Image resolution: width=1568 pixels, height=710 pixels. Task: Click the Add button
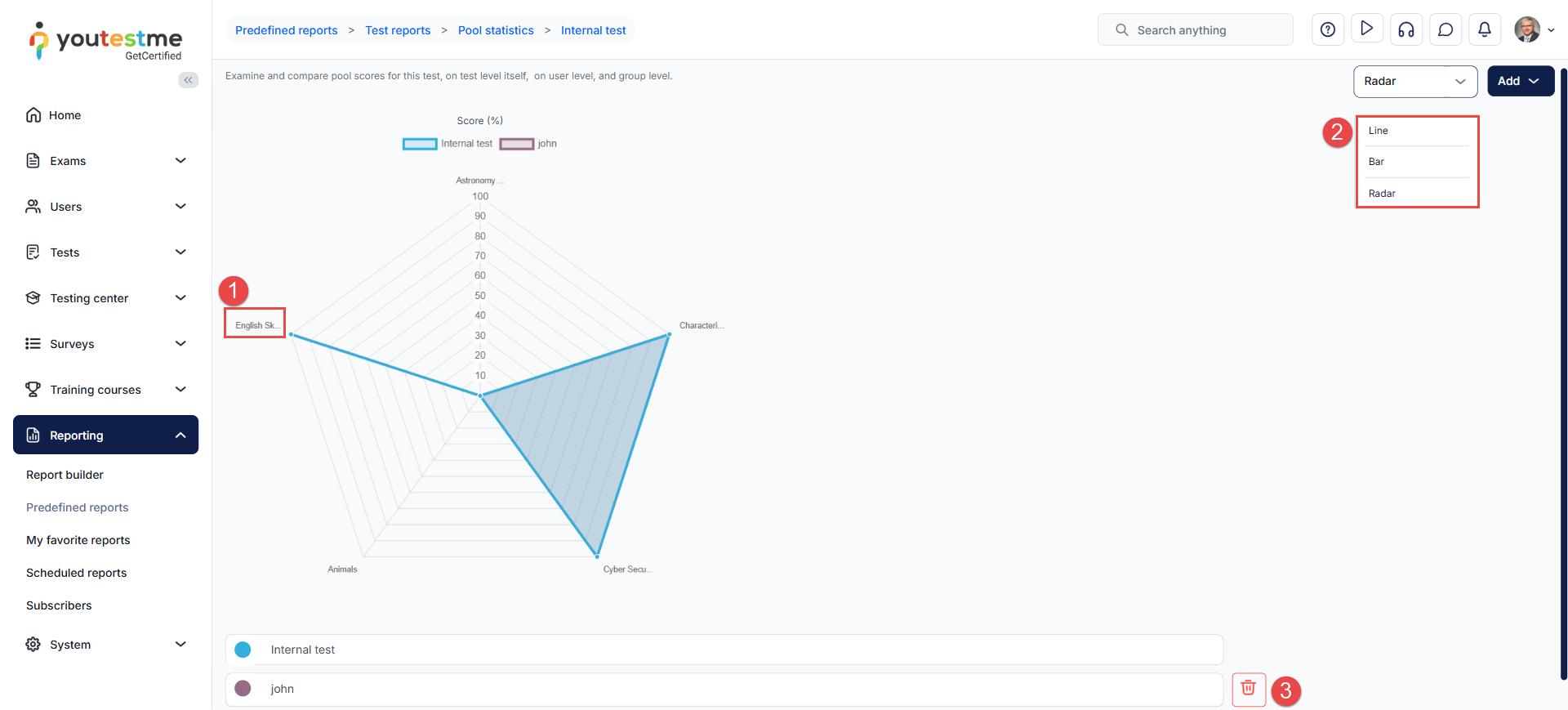(x=1520, y=81)
